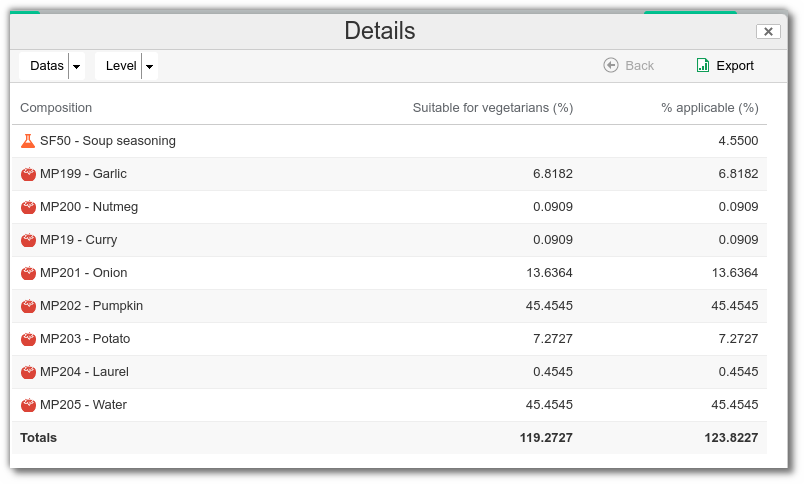Screen dimensions: 804x484
Task: Expand the Datas dropdown arrow
Action: click(77, 66)
